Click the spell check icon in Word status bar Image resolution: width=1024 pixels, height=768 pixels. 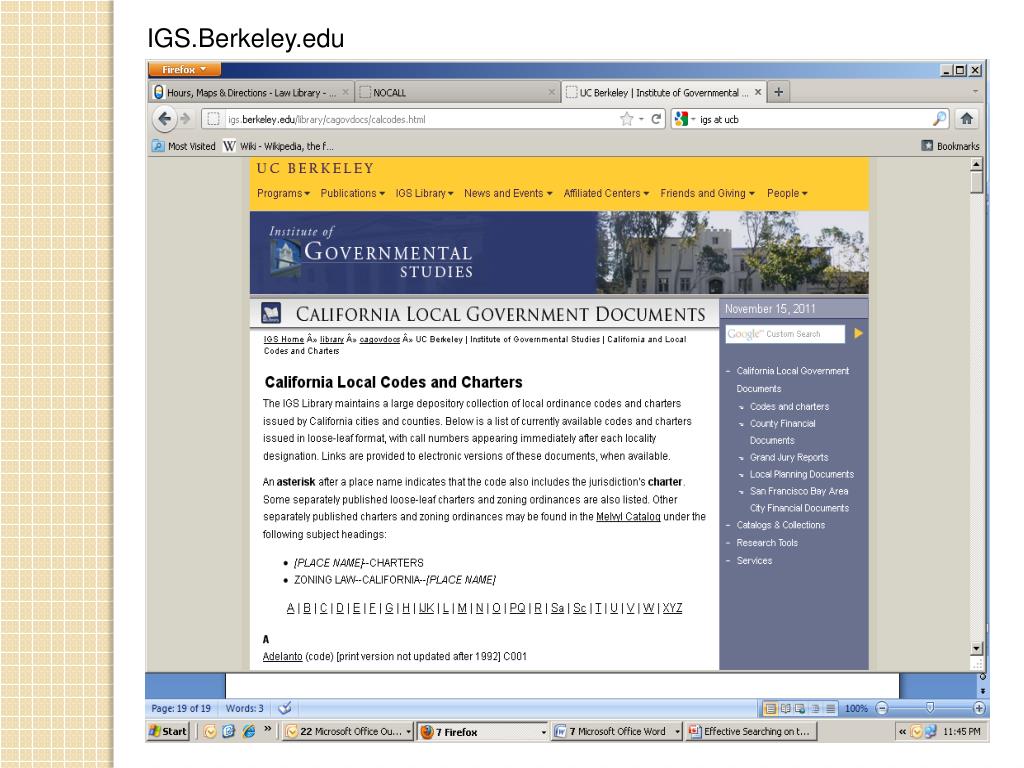tap(285, 708)
